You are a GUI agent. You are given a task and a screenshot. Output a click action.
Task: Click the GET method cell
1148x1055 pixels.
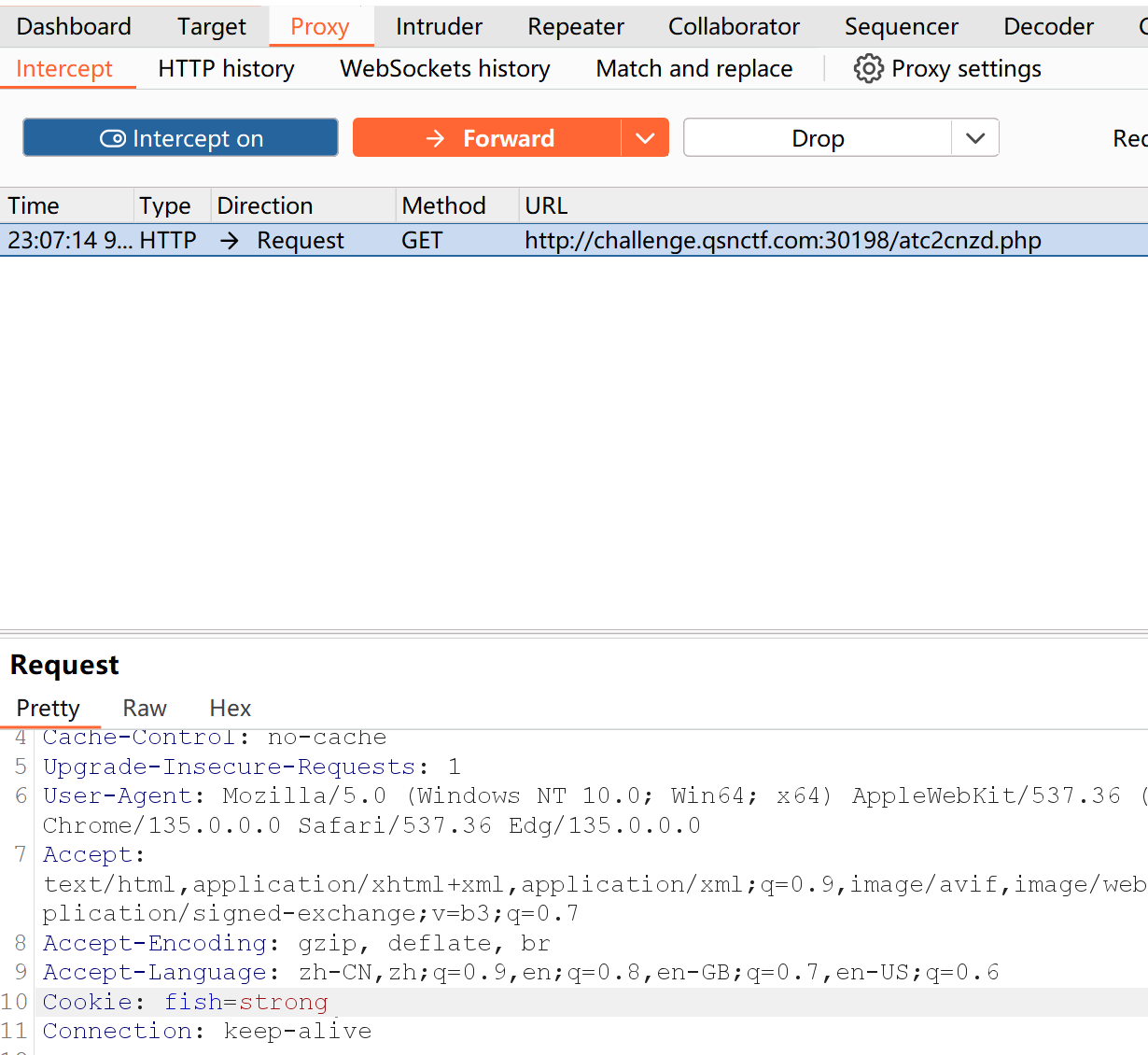tap(422, 241)
